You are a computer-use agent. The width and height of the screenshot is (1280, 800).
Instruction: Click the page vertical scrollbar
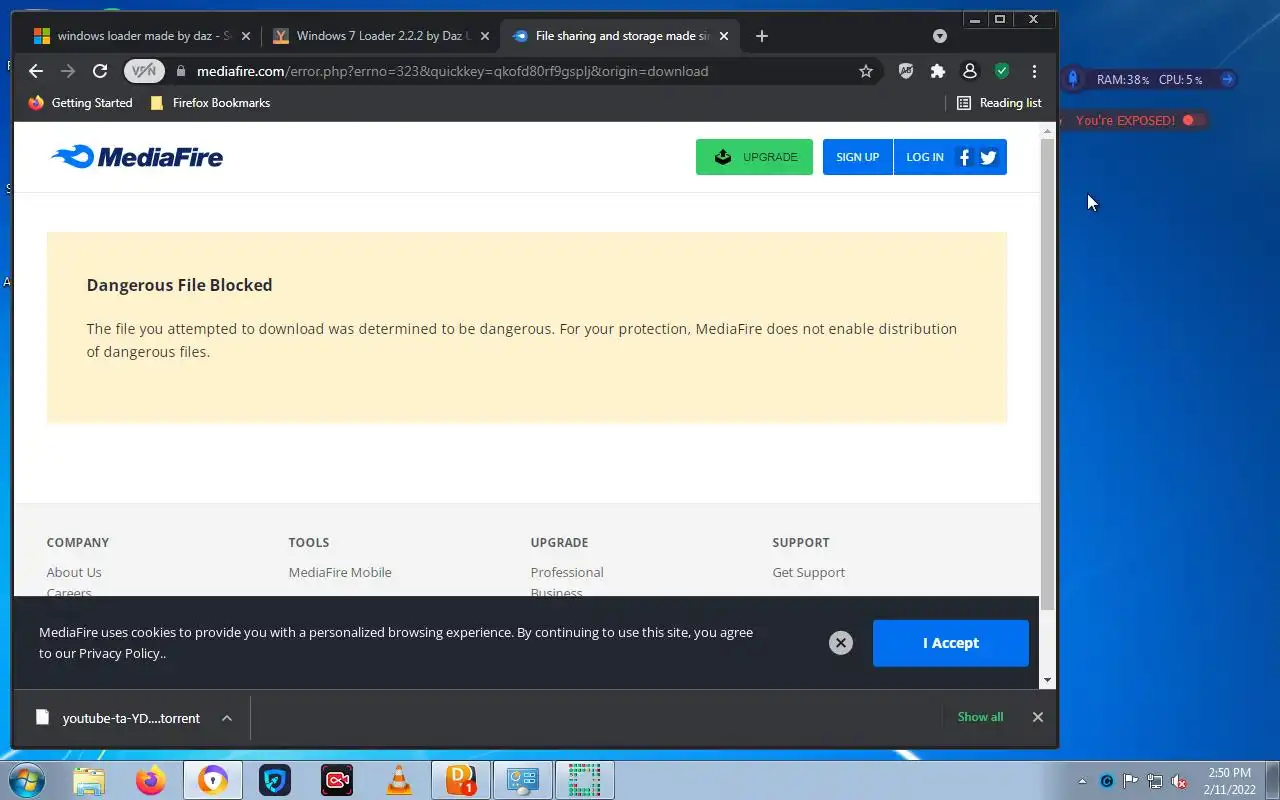(1047, 375)
